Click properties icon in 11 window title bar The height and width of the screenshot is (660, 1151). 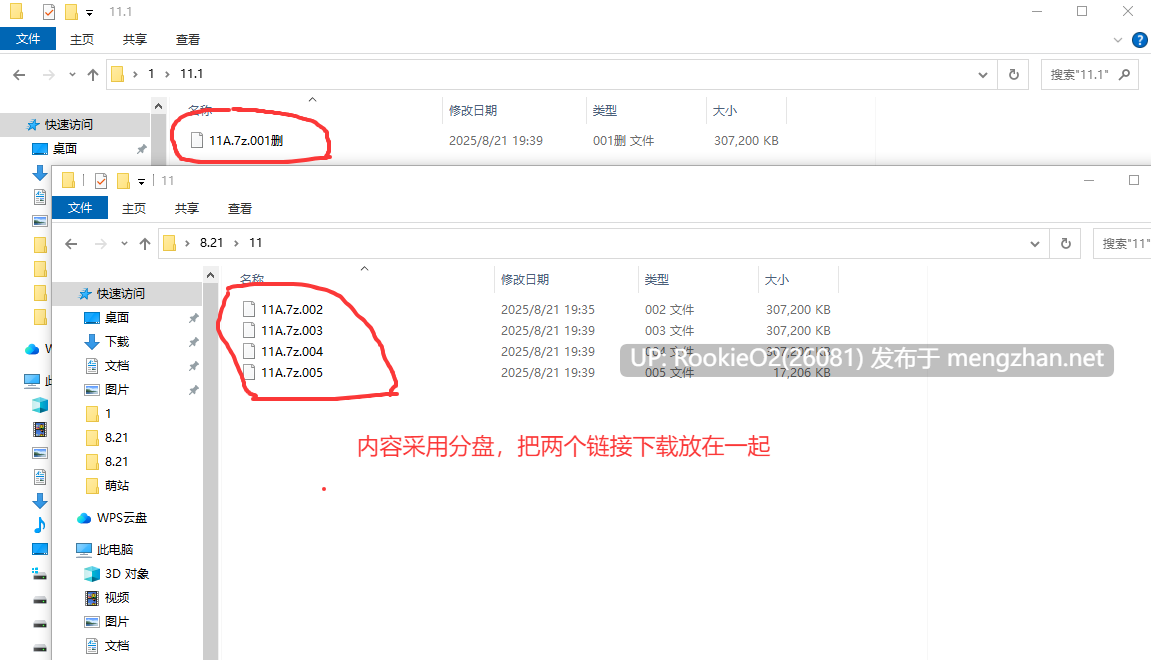click(101, 181)
